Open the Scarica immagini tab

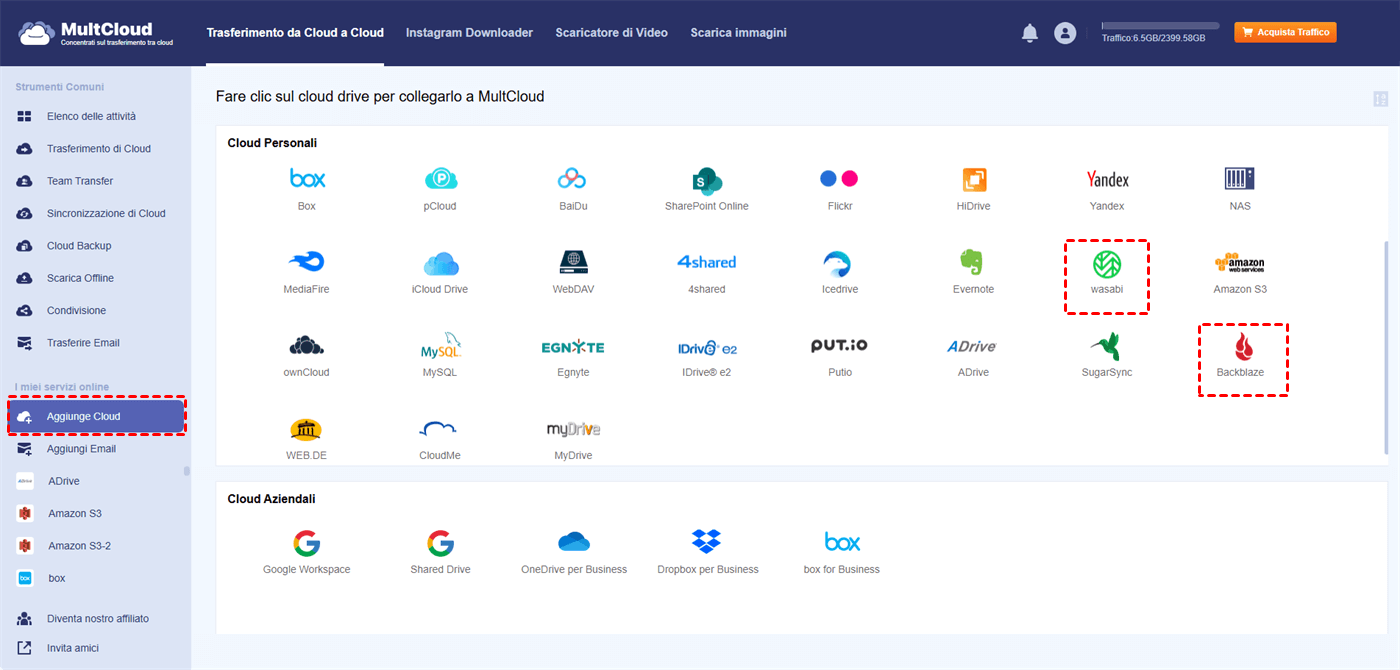point(738,33)
